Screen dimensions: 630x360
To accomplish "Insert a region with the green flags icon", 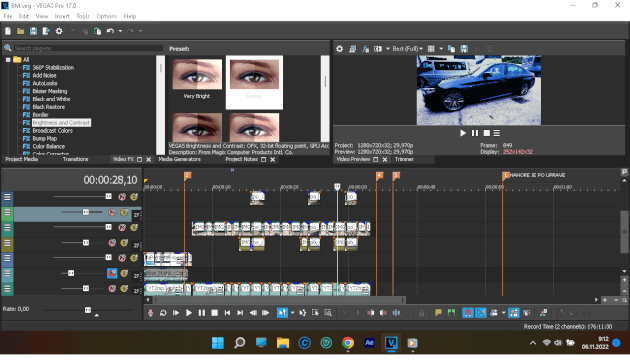I will pos(451,313).
